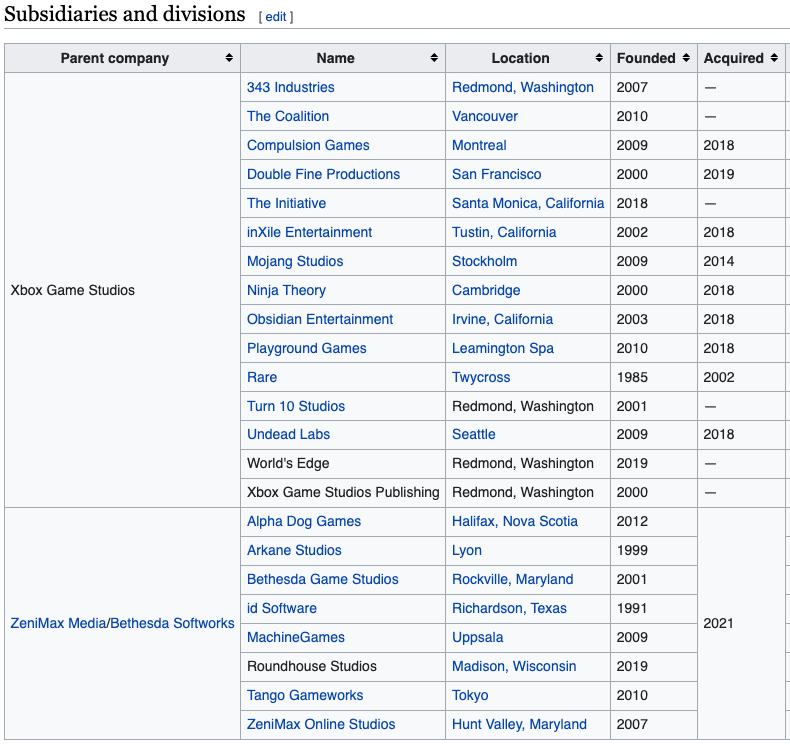Open Stockholm location link
The image size is (790, 745).
coord(484,261)
